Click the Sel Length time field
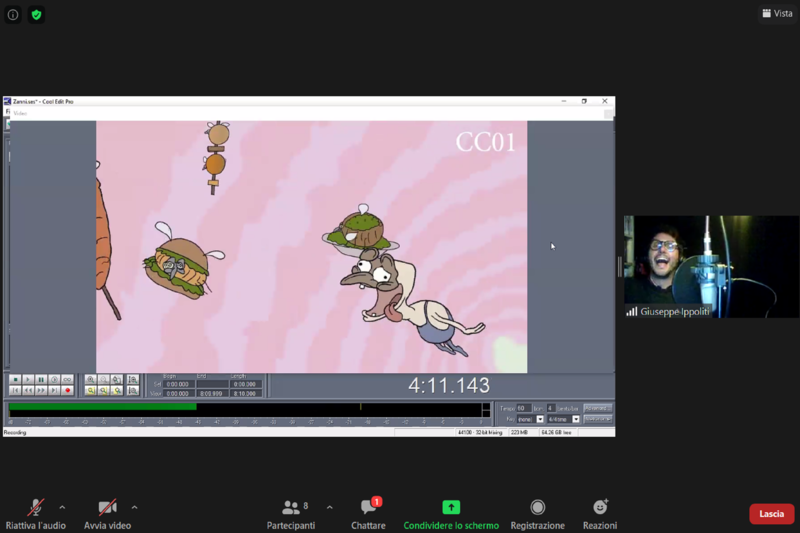This screenshot has width=800, height=533. point(245,384)
